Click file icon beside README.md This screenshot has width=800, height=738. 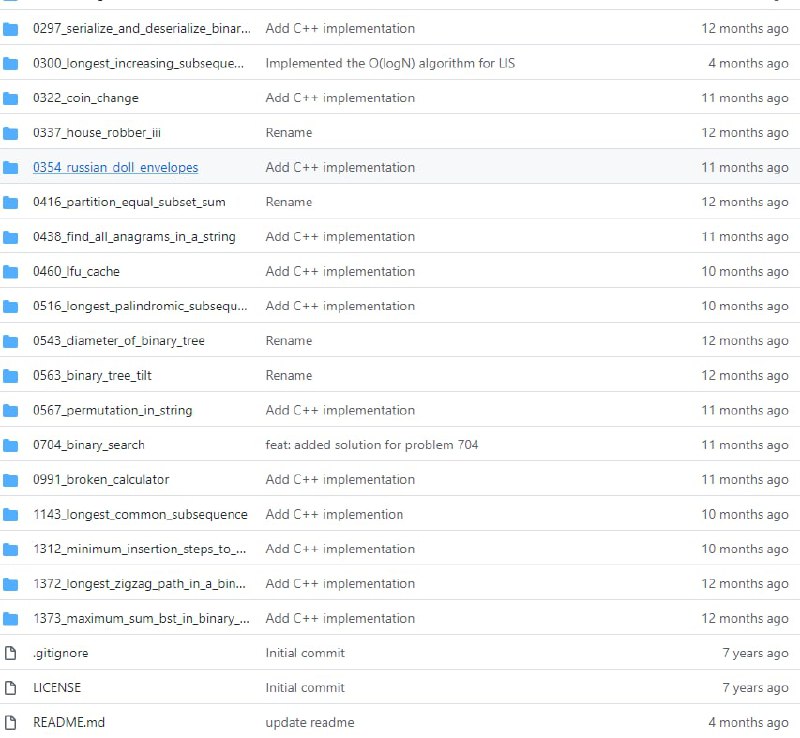[x=11, y=723]
